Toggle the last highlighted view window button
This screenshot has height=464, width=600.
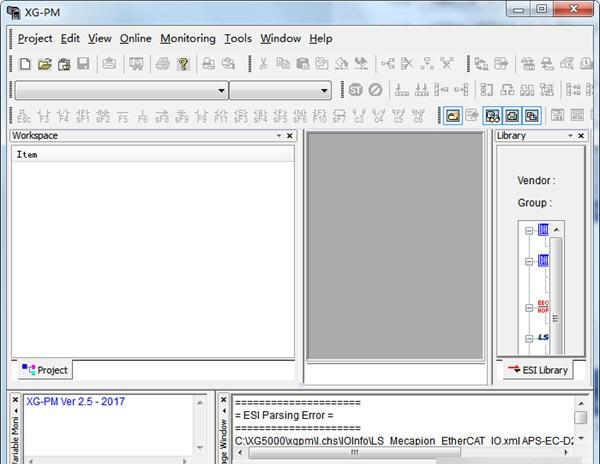coord(532,116)
